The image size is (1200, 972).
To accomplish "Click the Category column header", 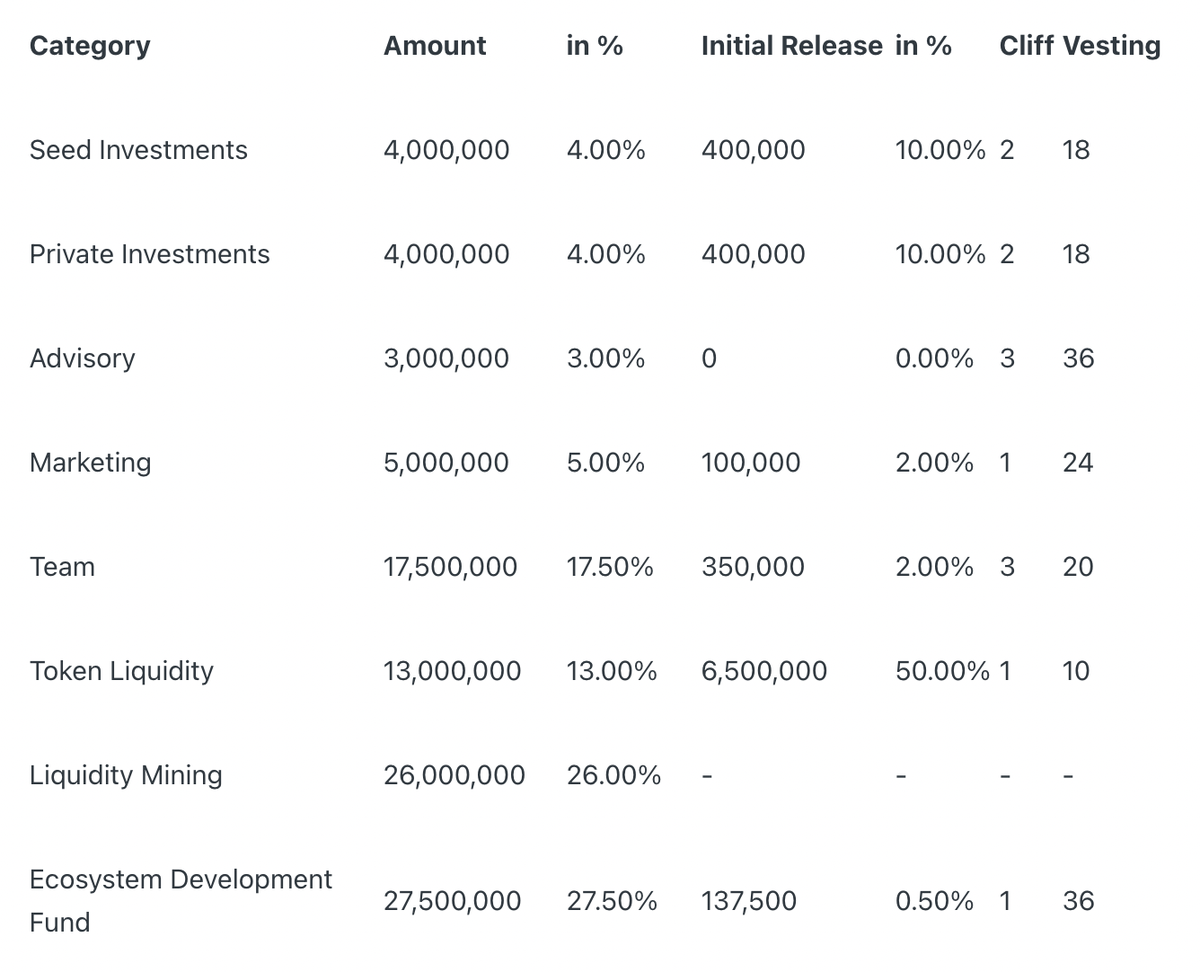I will [x=90, y=46].
